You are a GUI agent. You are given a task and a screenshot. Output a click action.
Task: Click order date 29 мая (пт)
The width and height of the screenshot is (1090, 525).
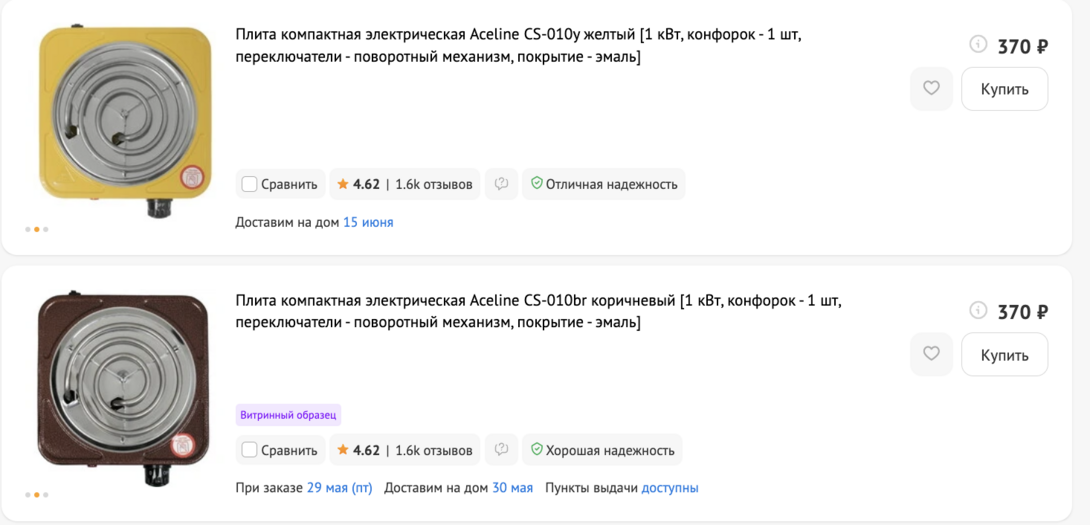[x=339, y=488]
